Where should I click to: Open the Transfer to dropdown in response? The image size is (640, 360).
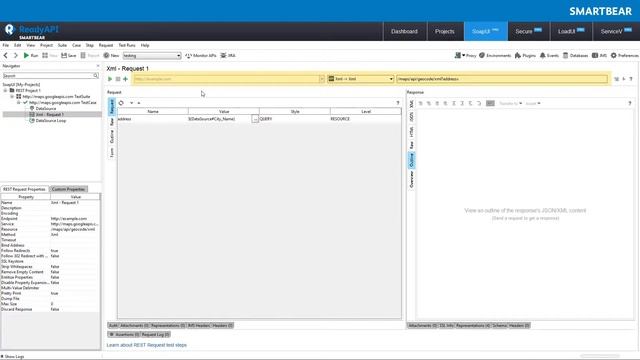(x=510, y=103)
